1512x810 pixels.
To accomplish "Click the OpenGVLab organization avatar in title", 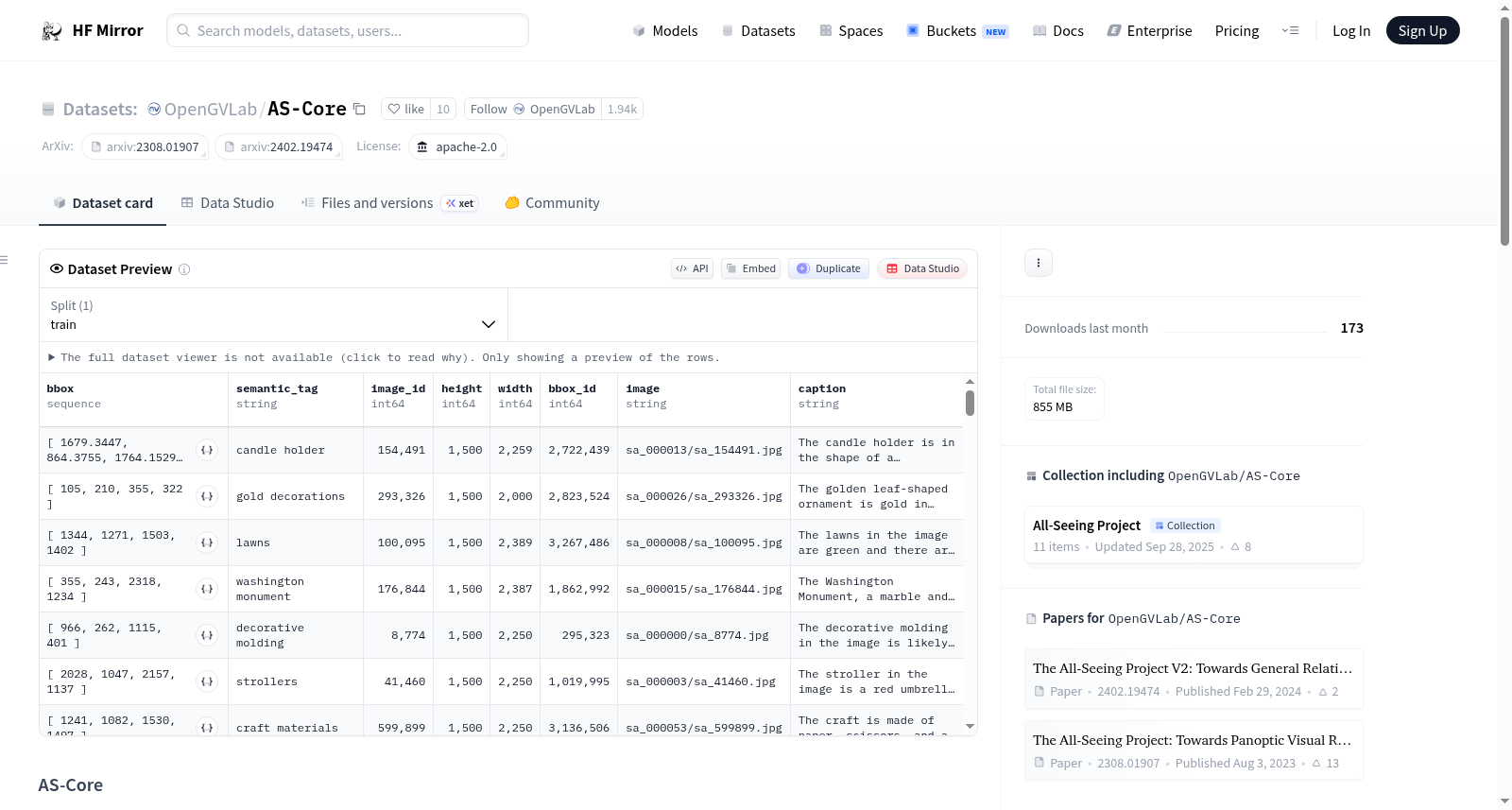I will [154, 110].
